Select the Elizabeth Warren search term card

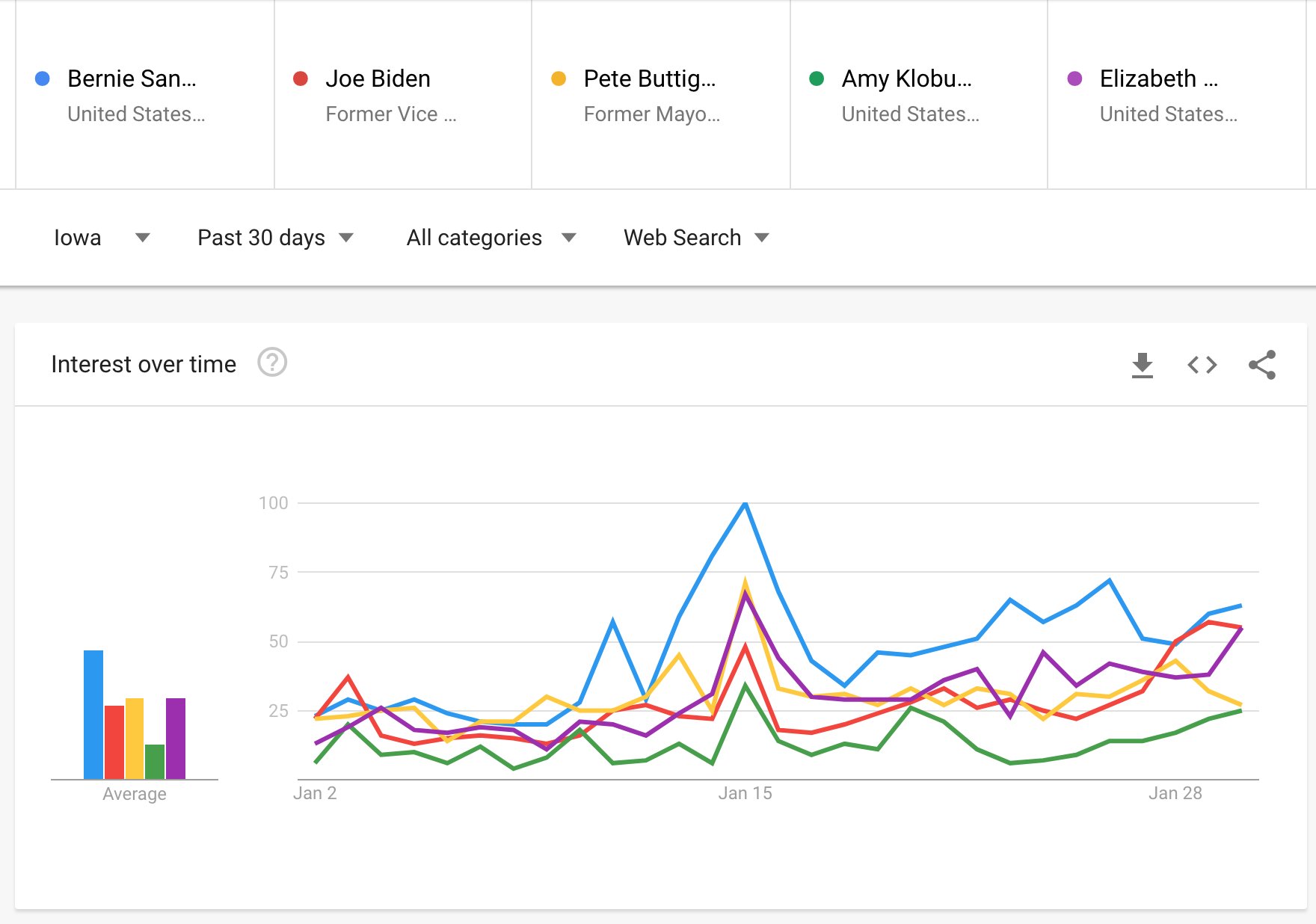(x=1177, y=94)
